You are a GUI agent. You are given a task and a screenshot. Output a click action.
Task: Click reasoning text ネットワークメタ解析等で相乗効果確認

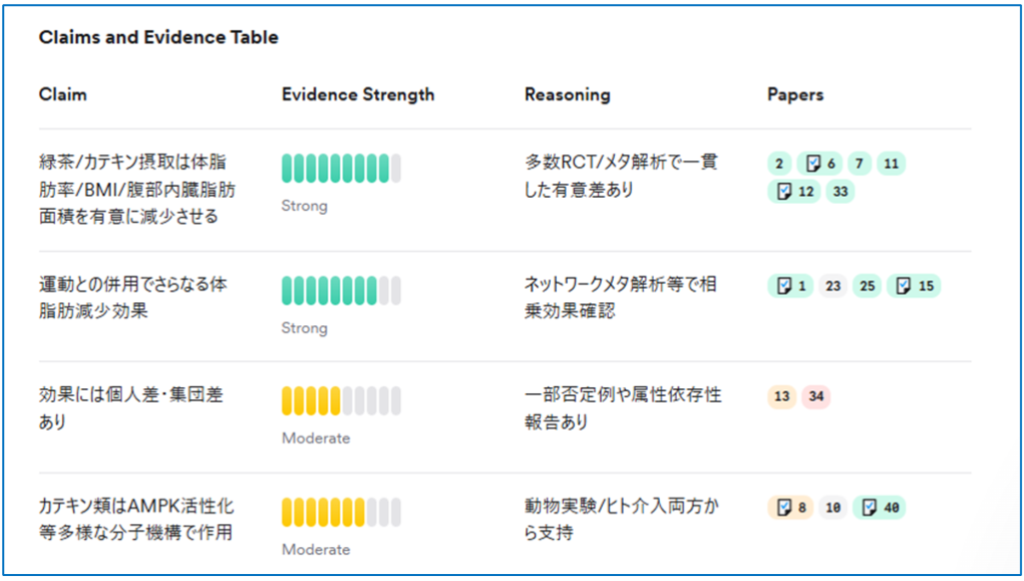pyautogui.click(x=620, y=298)
